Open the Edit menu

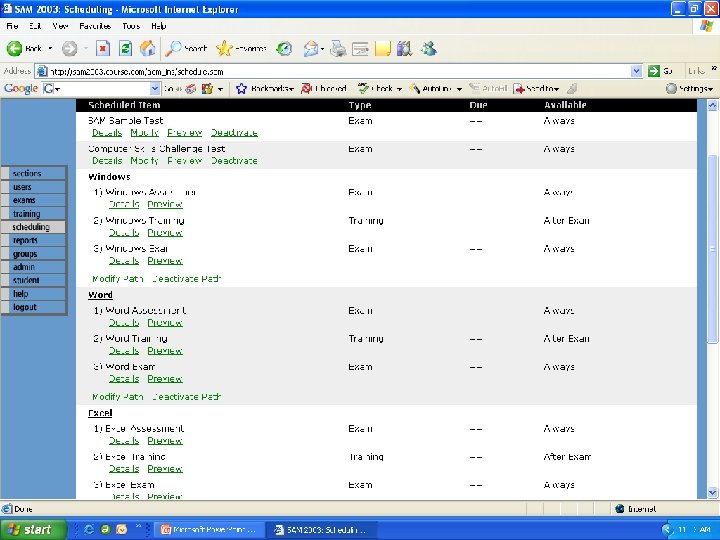tap(35, 26)
